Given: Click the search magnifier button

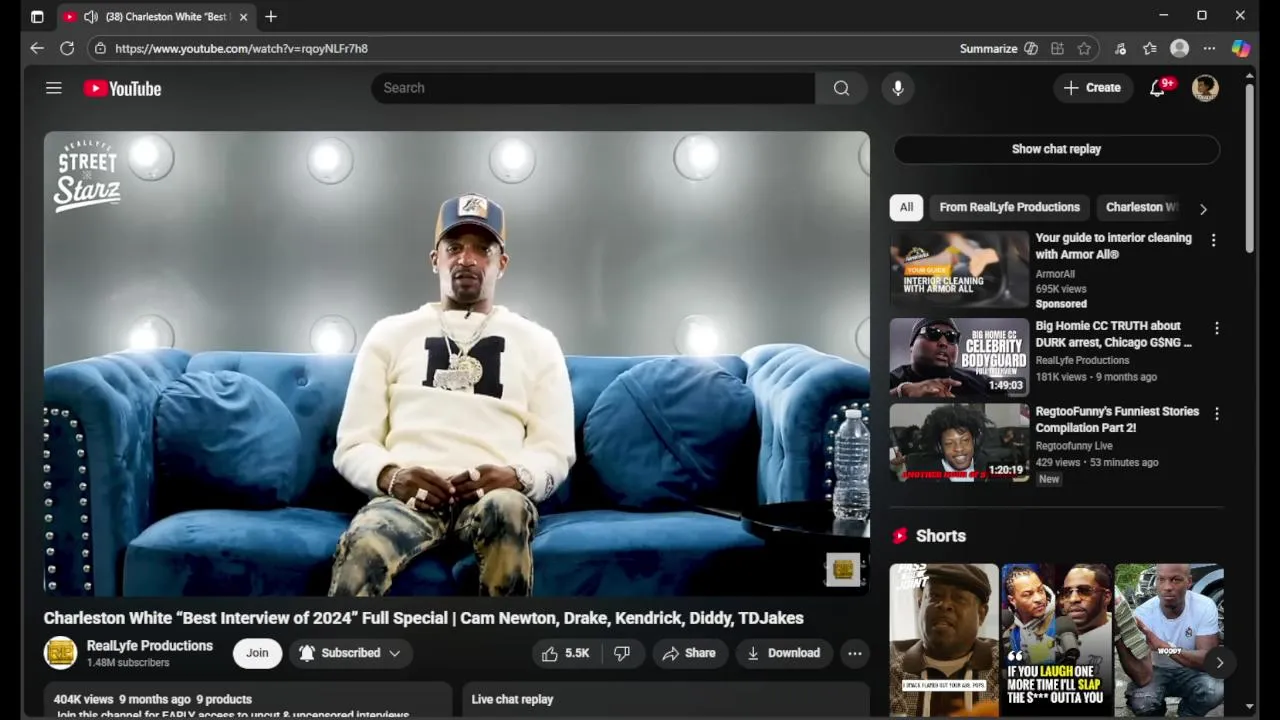Looking at the screenshot, I should [x=841, y=88].
